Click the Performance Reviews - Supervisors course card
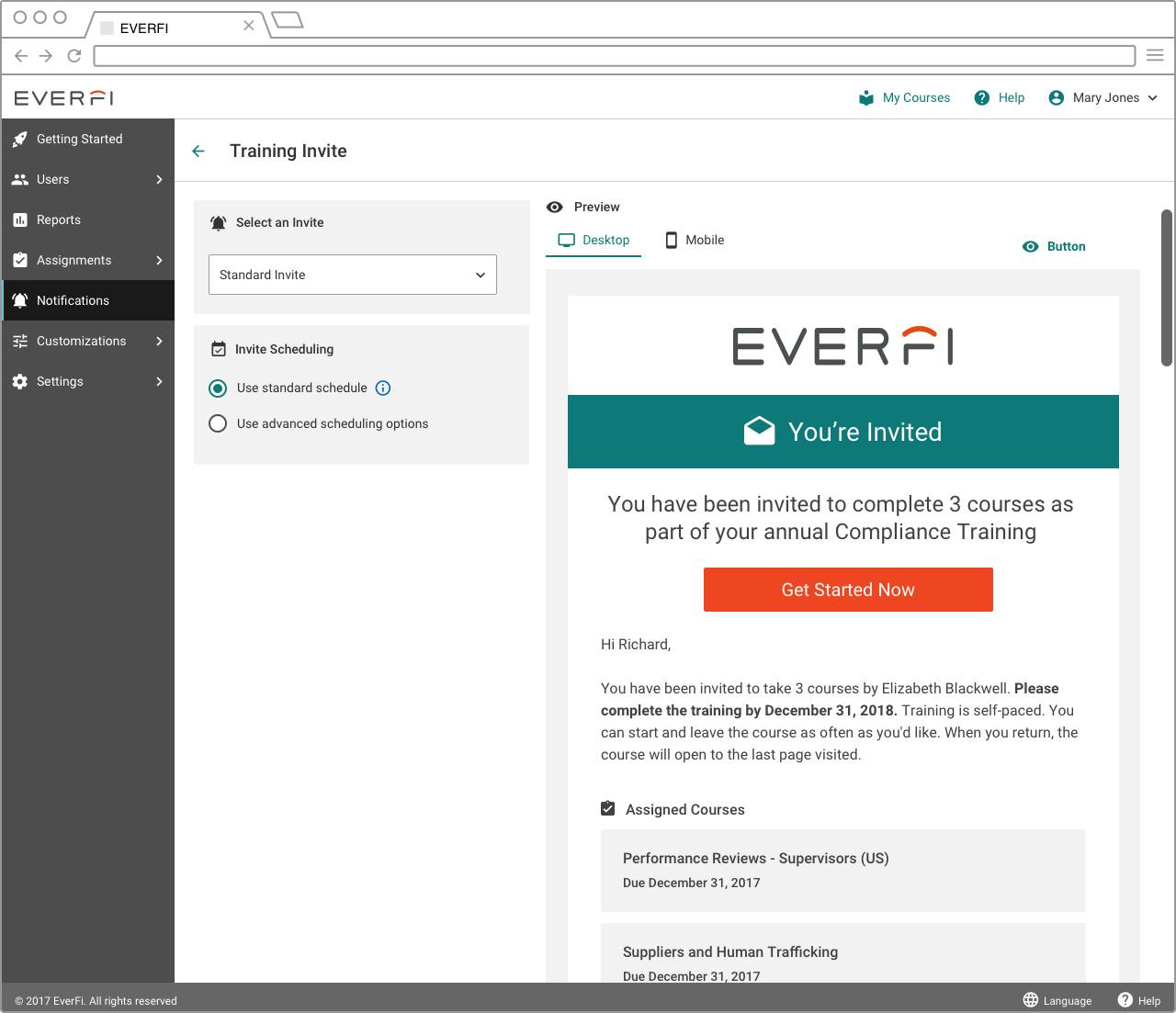 [843, 870]
